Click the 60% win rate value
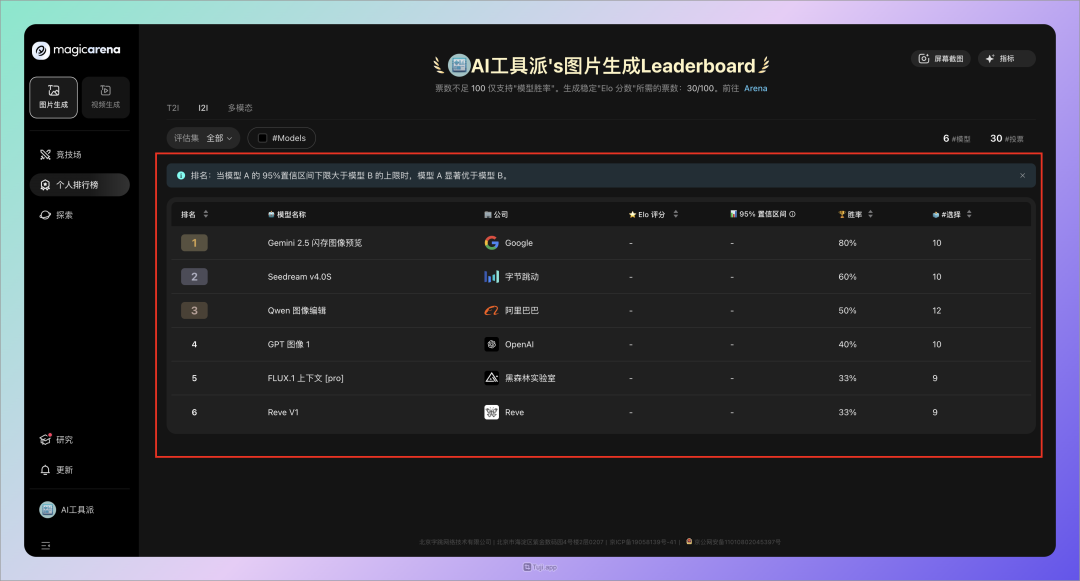The image size is (1080, 581). click(x=847, y=277)
